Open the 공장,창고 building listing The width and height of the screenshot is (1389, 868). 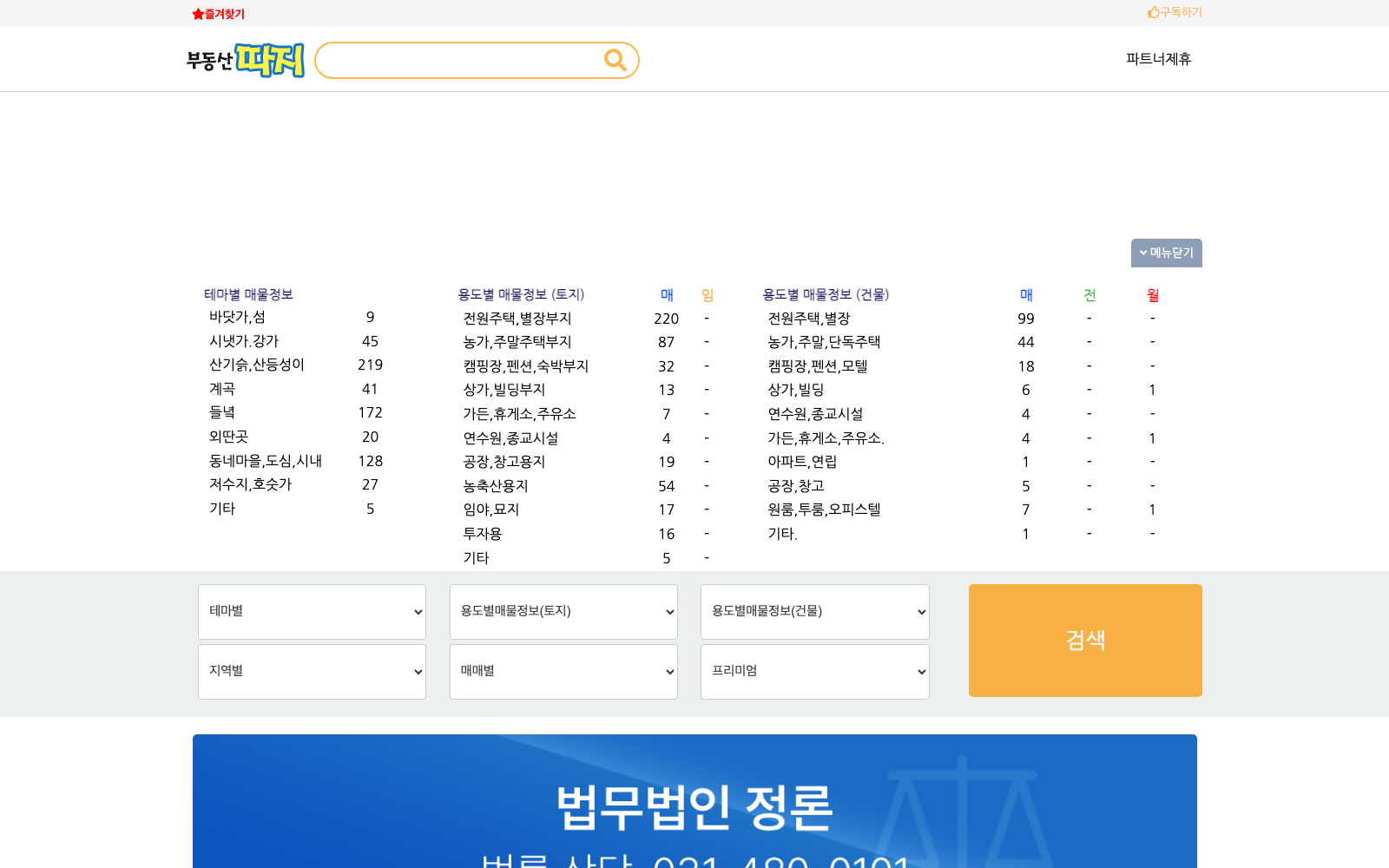click(795, 486)
